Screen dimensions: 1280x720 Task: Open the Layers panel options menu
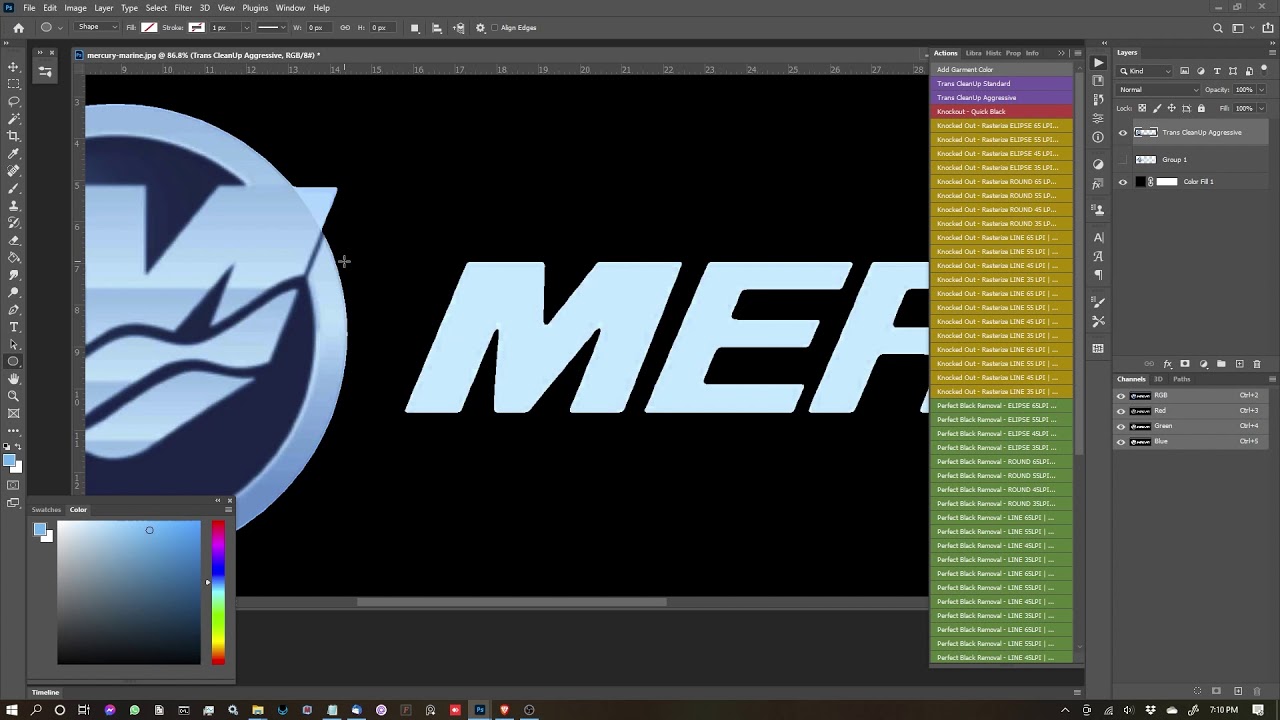pyautogui.click(x=1272, y=53)
